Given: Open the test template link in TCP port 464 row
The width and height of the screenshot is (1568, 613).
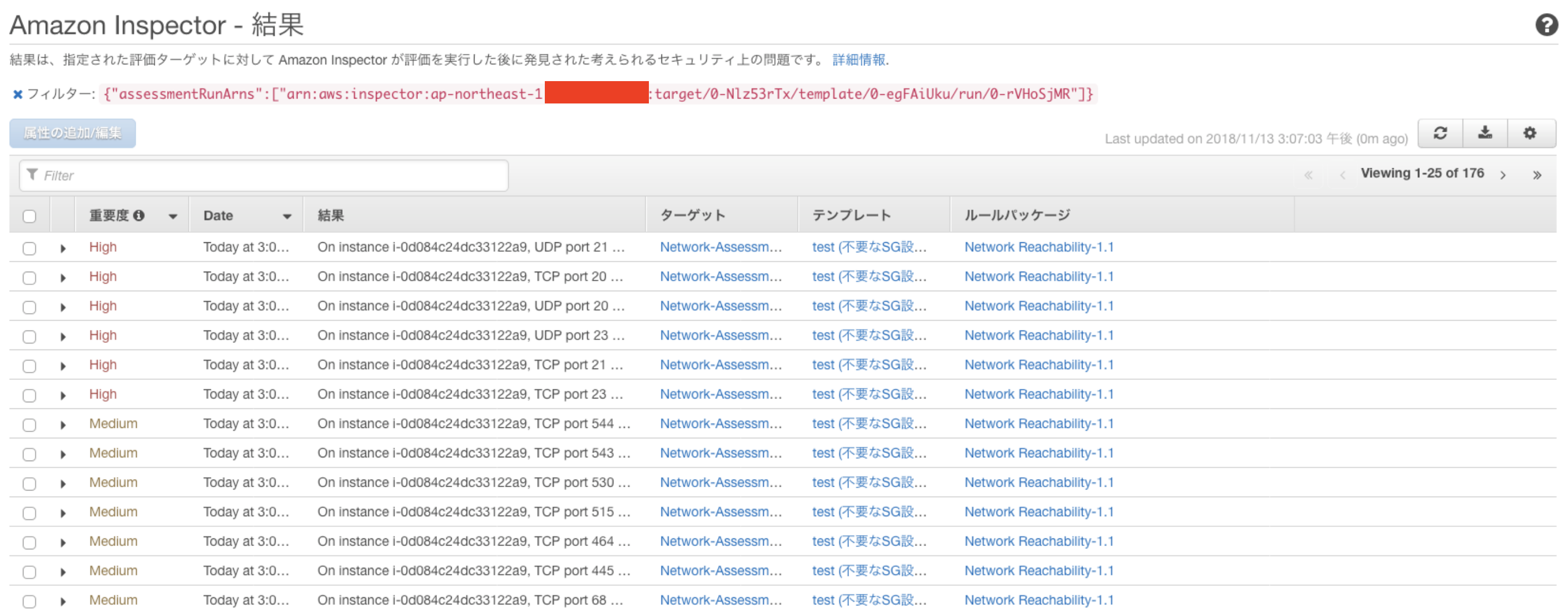Looking at the screenshot, I should (869, 541).
